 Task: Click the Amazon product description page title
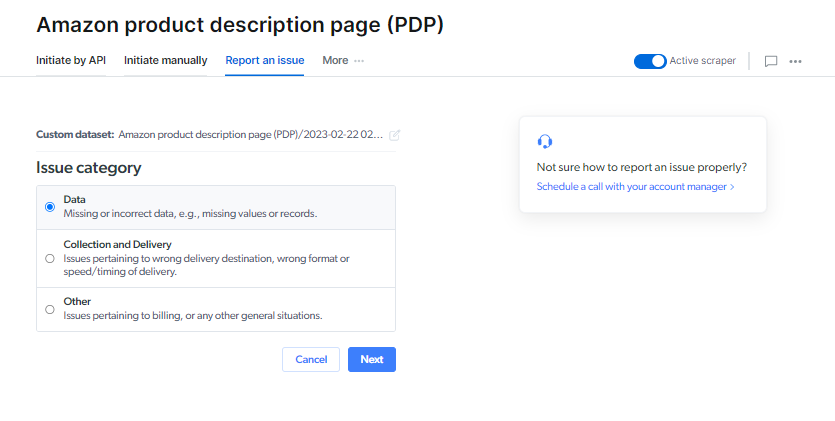(240, 25)
